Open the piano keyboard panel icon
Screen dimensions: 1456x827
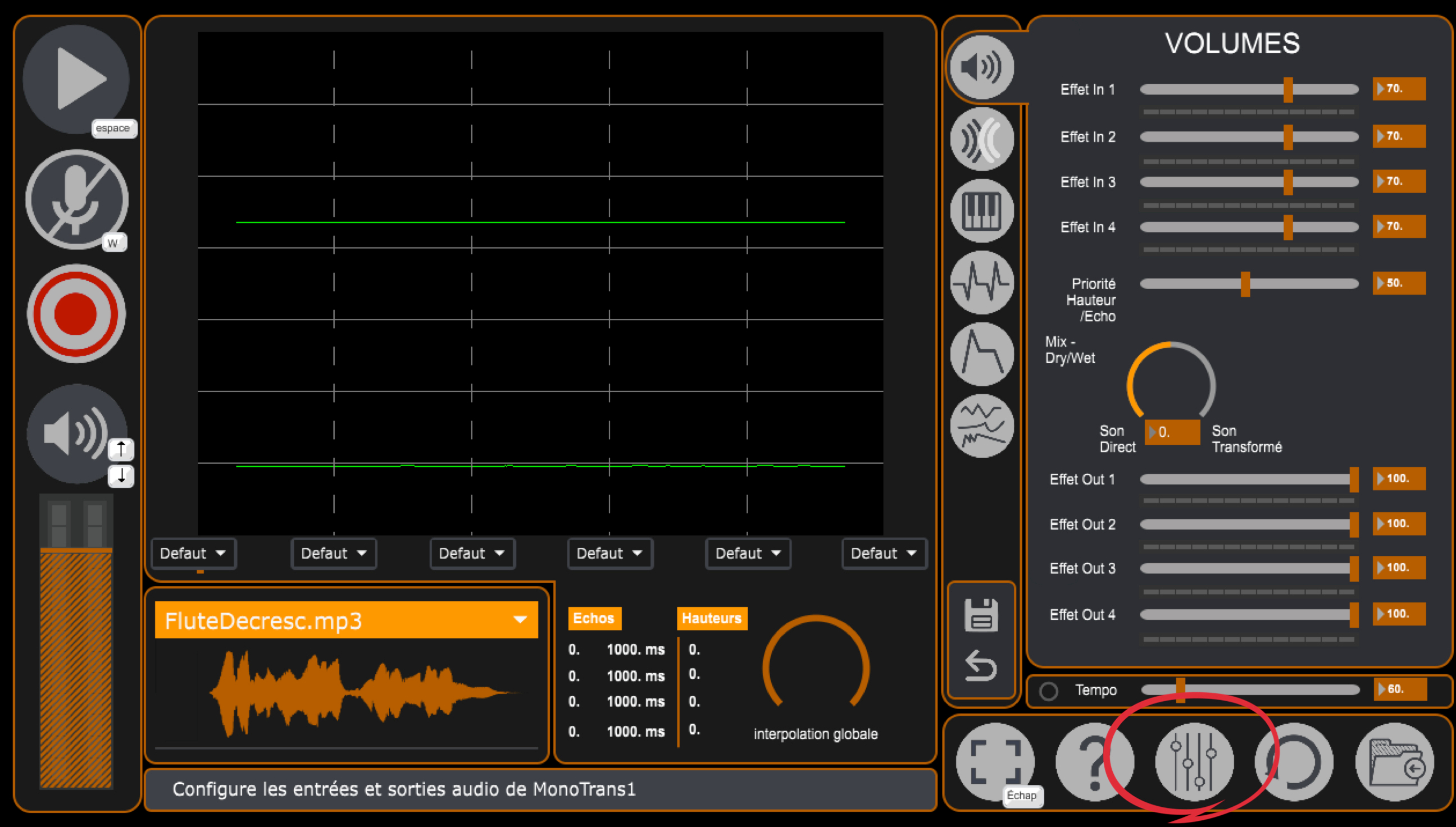tap(981, 211)
